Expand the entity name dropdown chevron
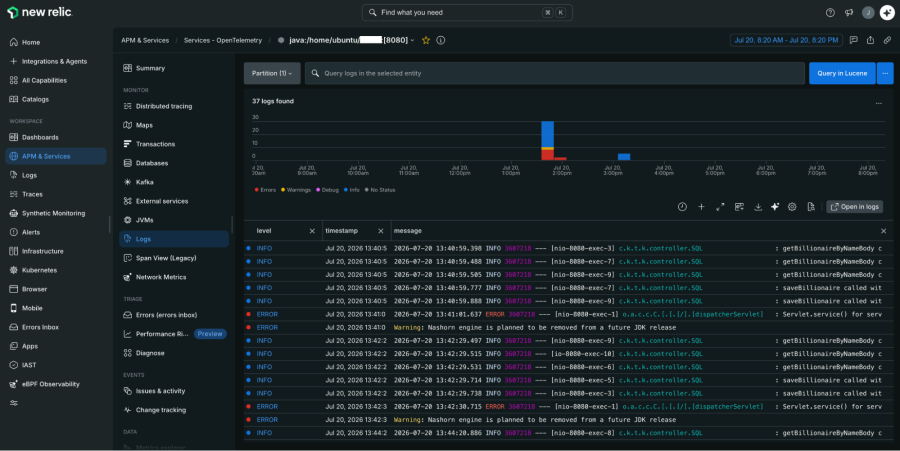Viewport: 900px width, 451px height. pyautogui.click(x=412, y=41)
